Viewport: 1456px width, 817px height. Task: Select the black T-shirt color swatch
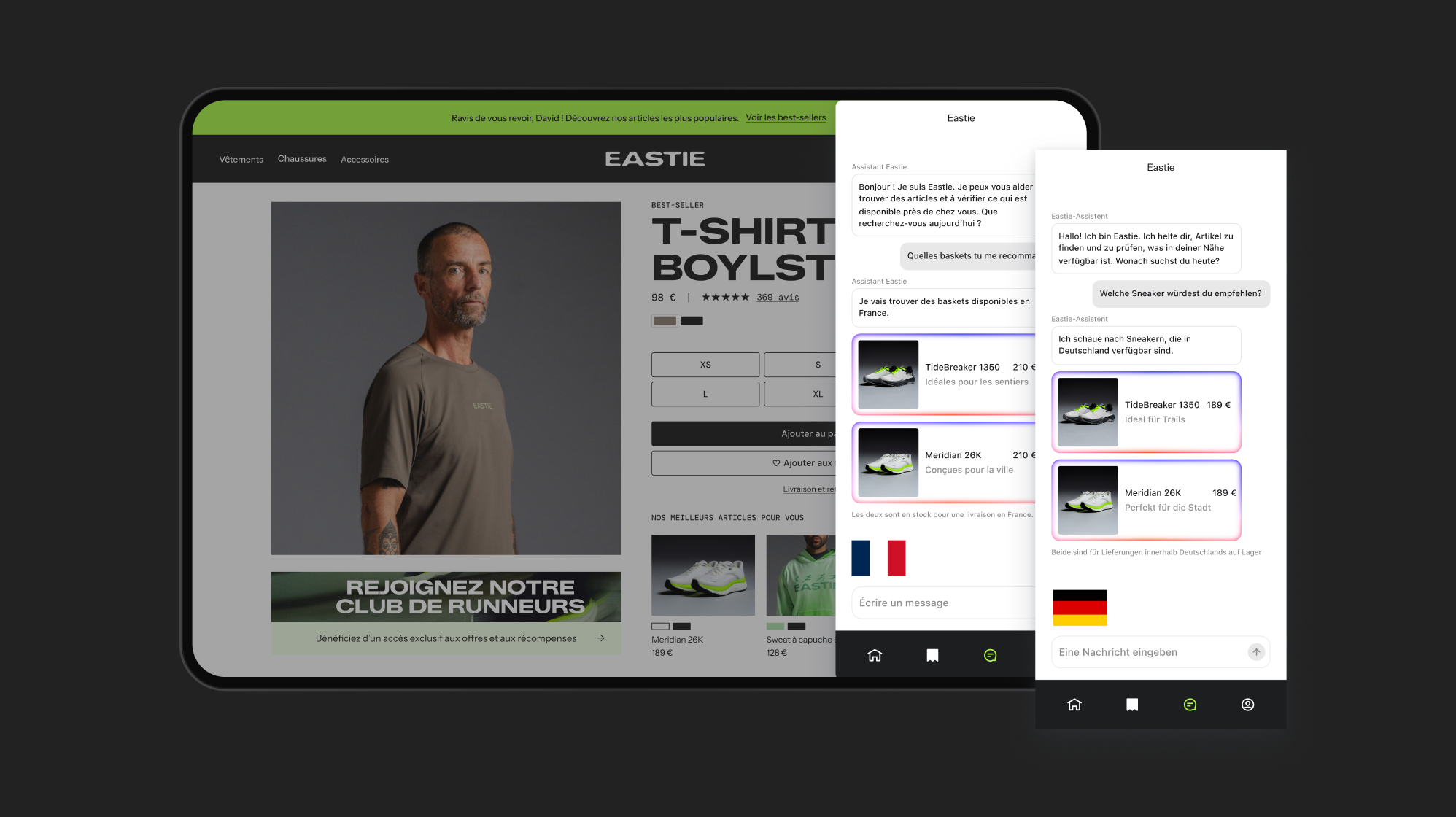[692, 321]
